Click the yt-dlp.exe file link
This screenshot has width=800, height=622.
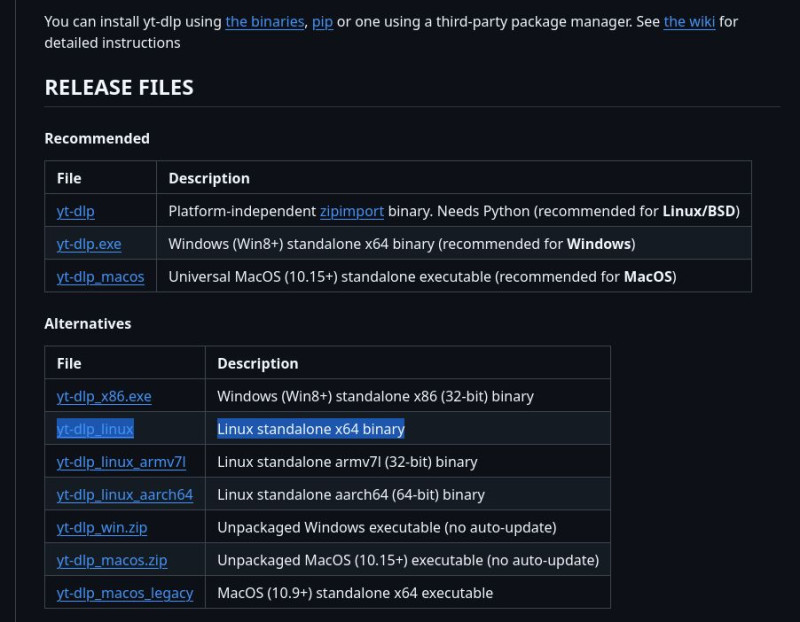click(x=89, y=244)
